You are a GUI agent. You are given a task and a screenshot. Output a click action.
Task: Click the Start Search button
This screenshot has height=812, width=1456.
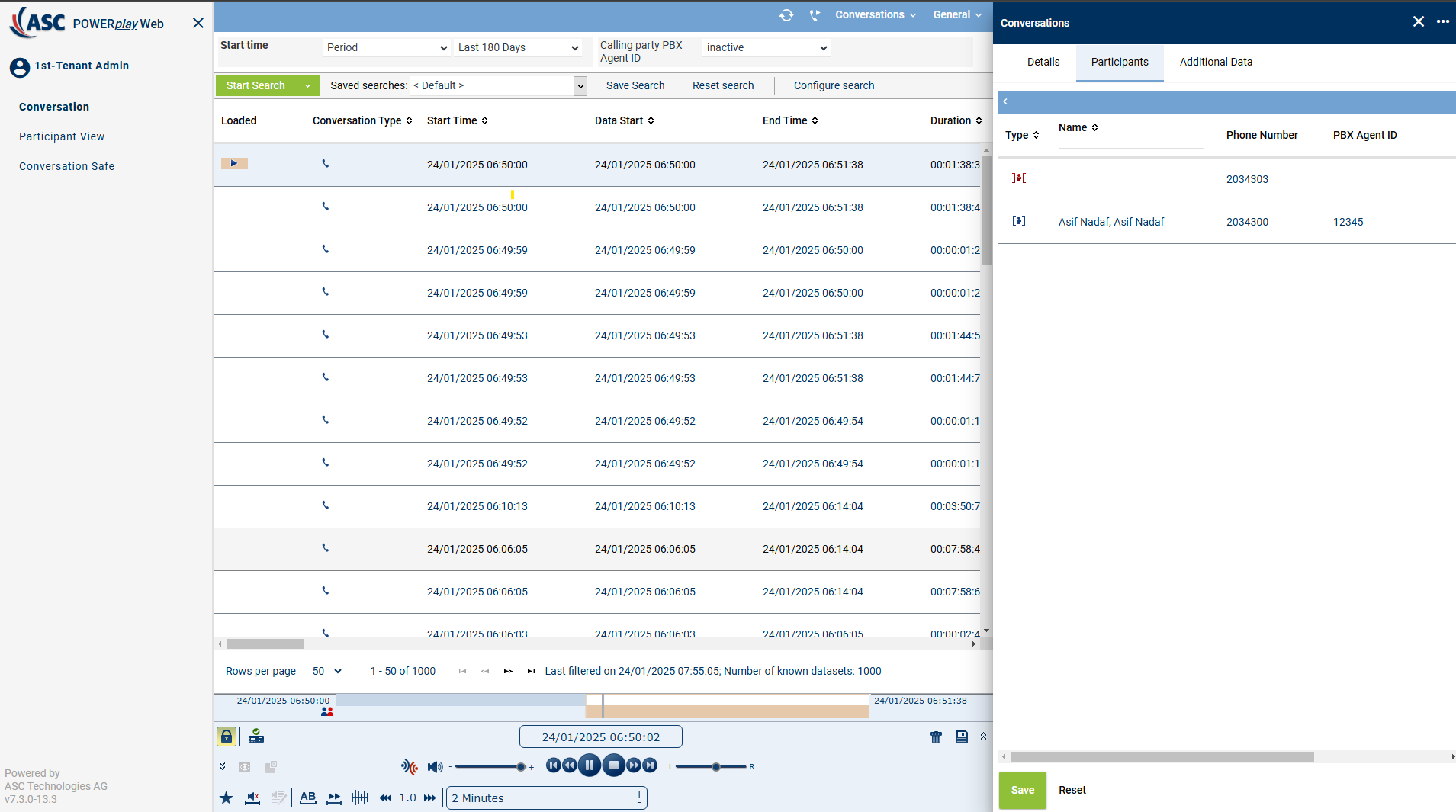click(256, 85)
